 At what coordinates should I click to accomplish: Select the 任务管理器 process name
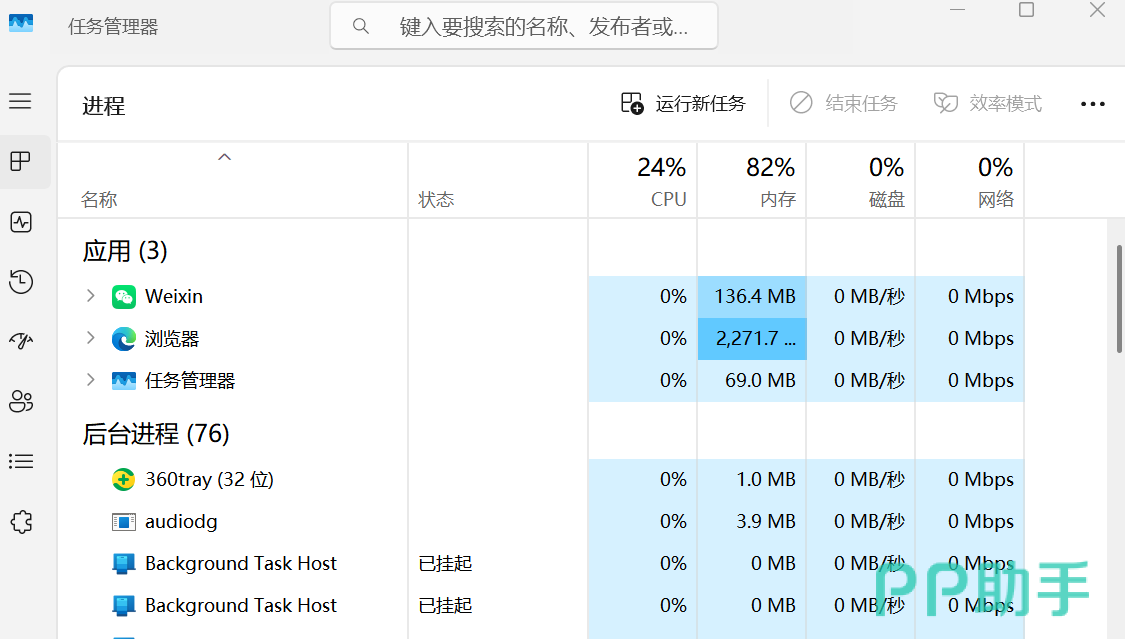pos(190,381)
